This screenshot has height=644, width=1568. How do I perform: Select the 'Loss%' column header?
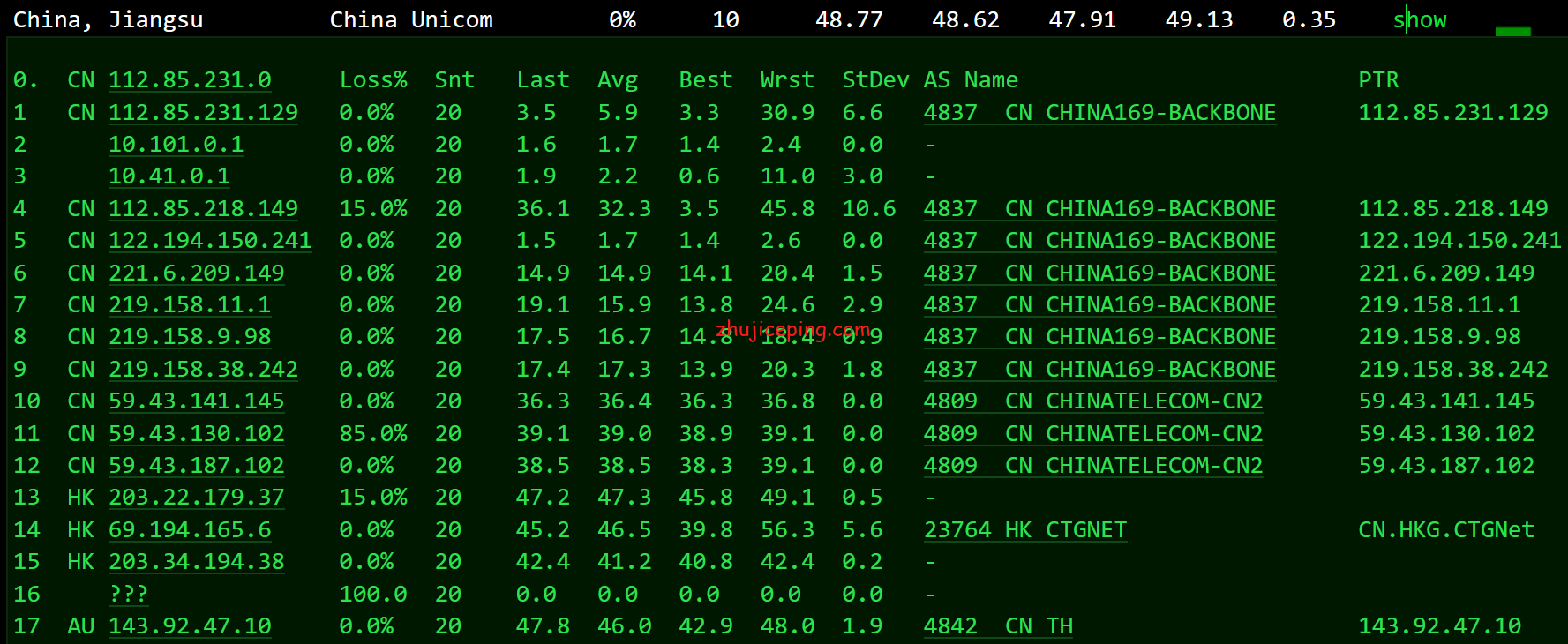click(x=373, y=80)
